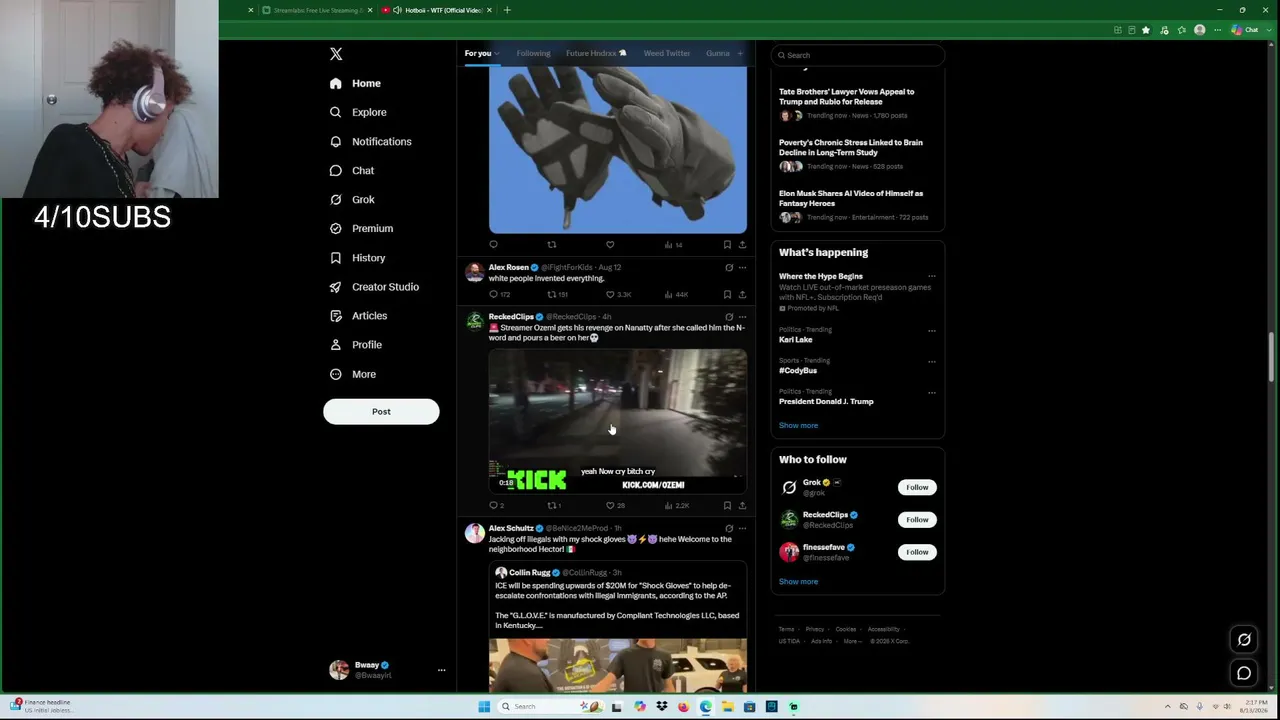Open options for #CodyBus trend
Viewport: 1280px width, 720px height.
[x=932, y=361]
